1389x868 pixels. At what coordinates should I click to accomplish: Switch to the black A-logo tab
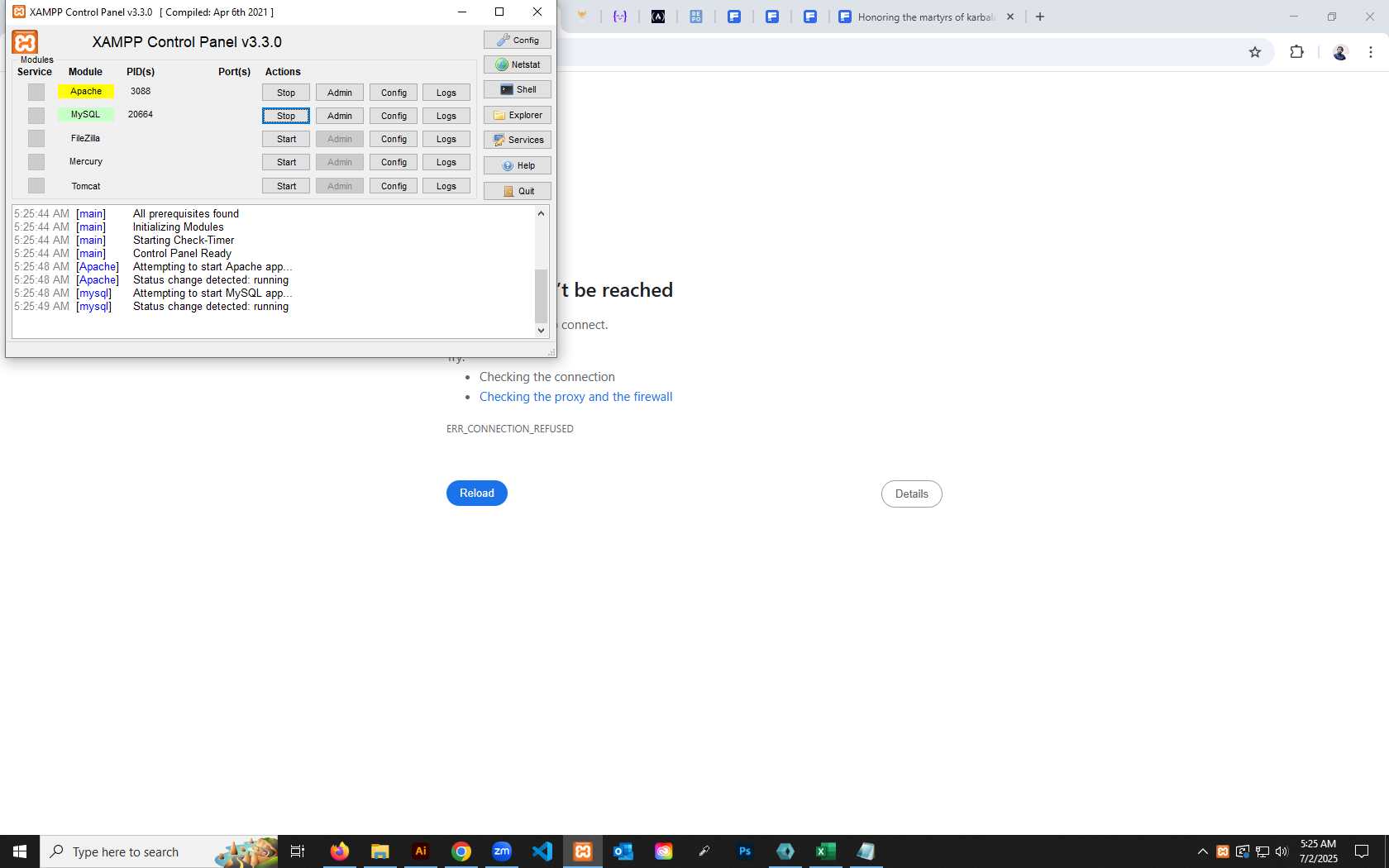[658, 17]
